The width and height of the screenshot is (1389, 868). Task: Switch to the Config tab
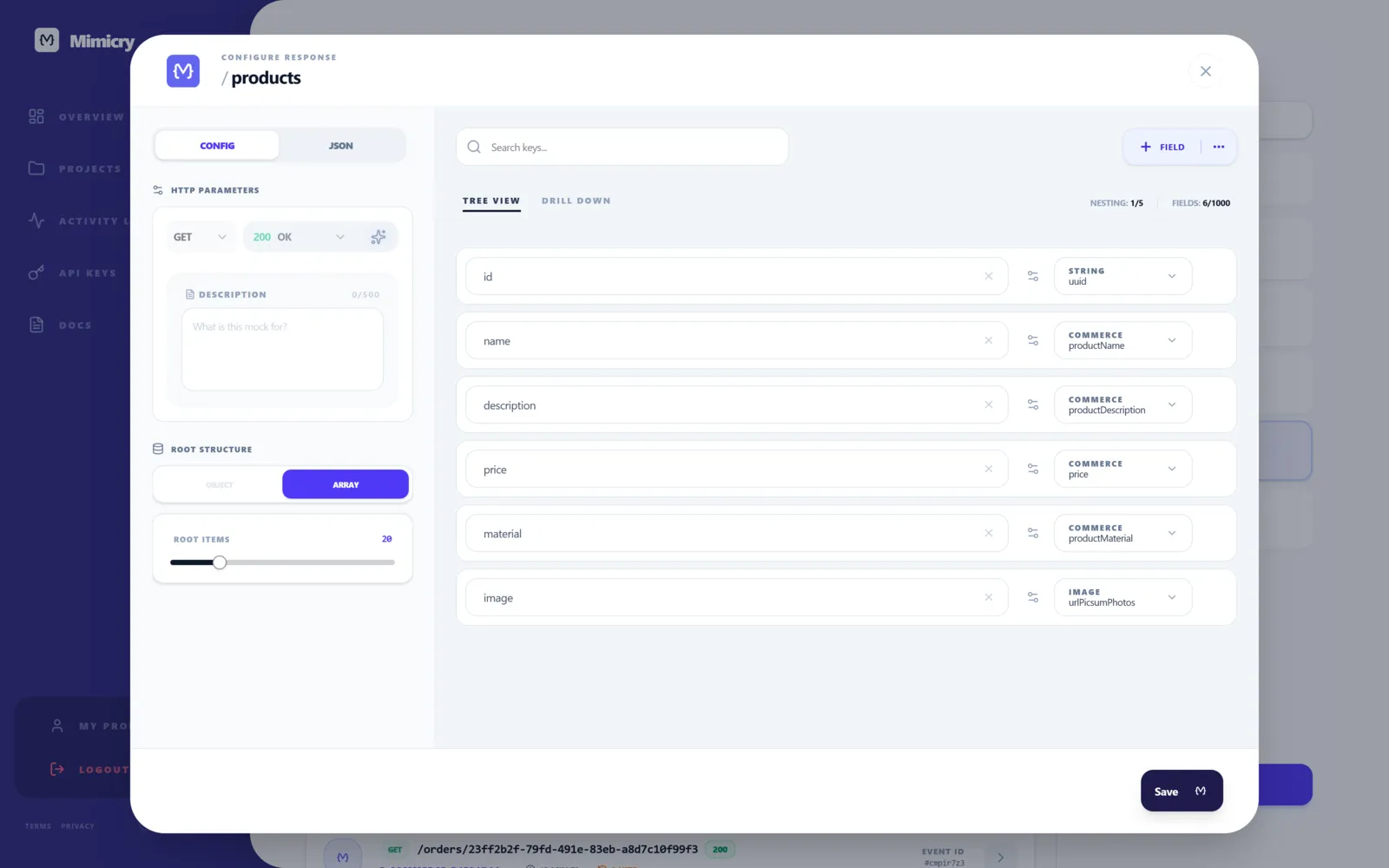(x=217, y=146)
